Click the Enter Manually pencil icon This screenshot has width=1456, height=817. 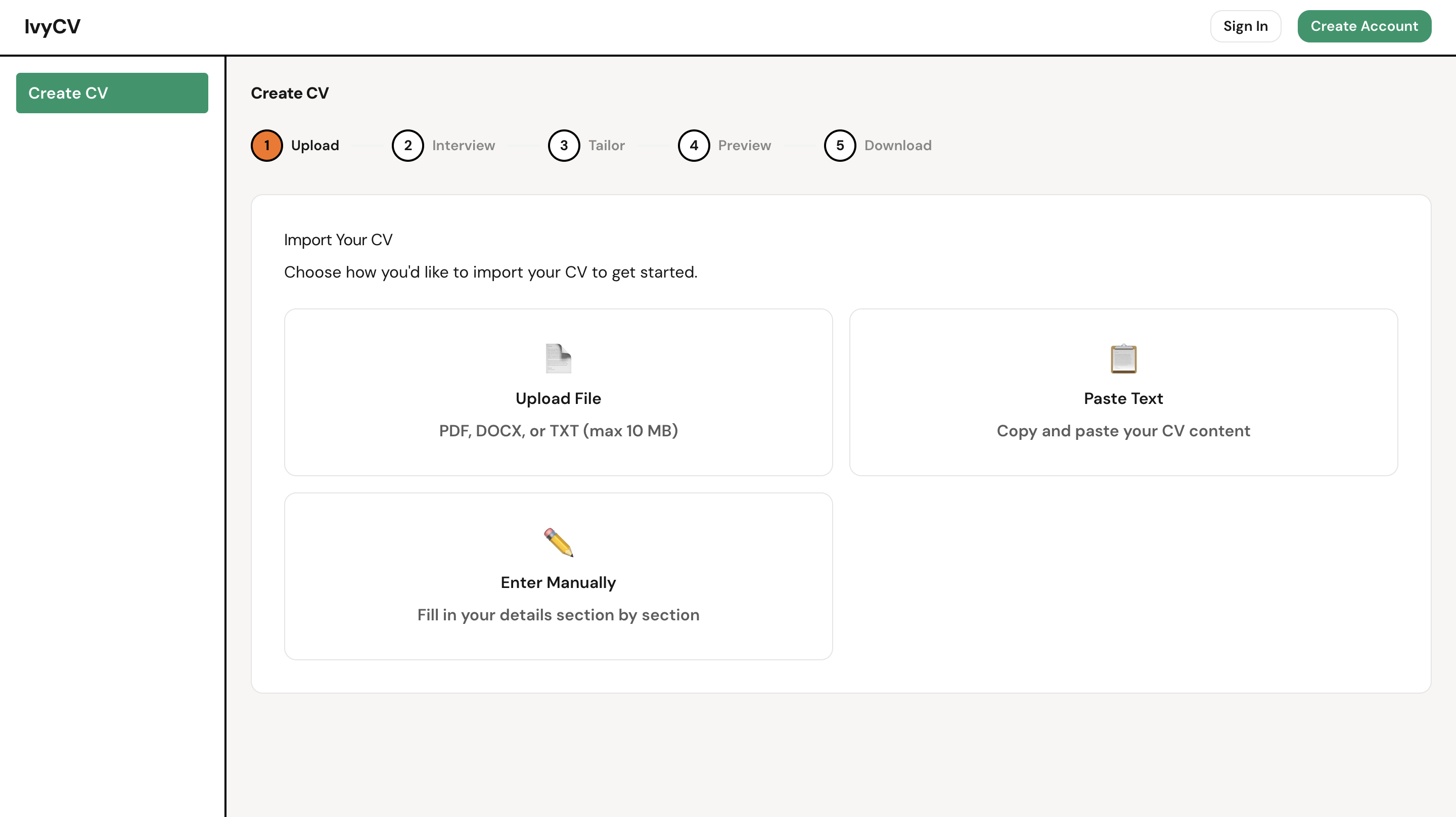559,543
